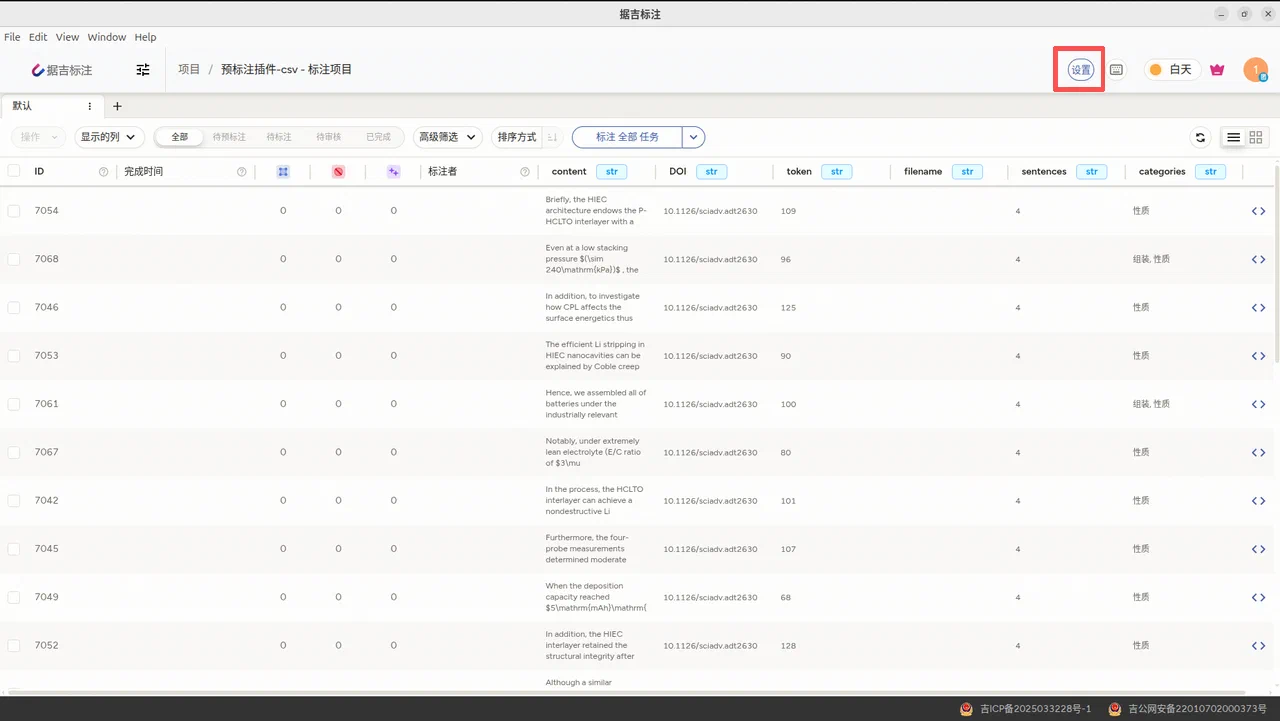The image size is (1280, 721).
Task: Click the sliders icon beside the logo
Action: click(x=143, y=70)
